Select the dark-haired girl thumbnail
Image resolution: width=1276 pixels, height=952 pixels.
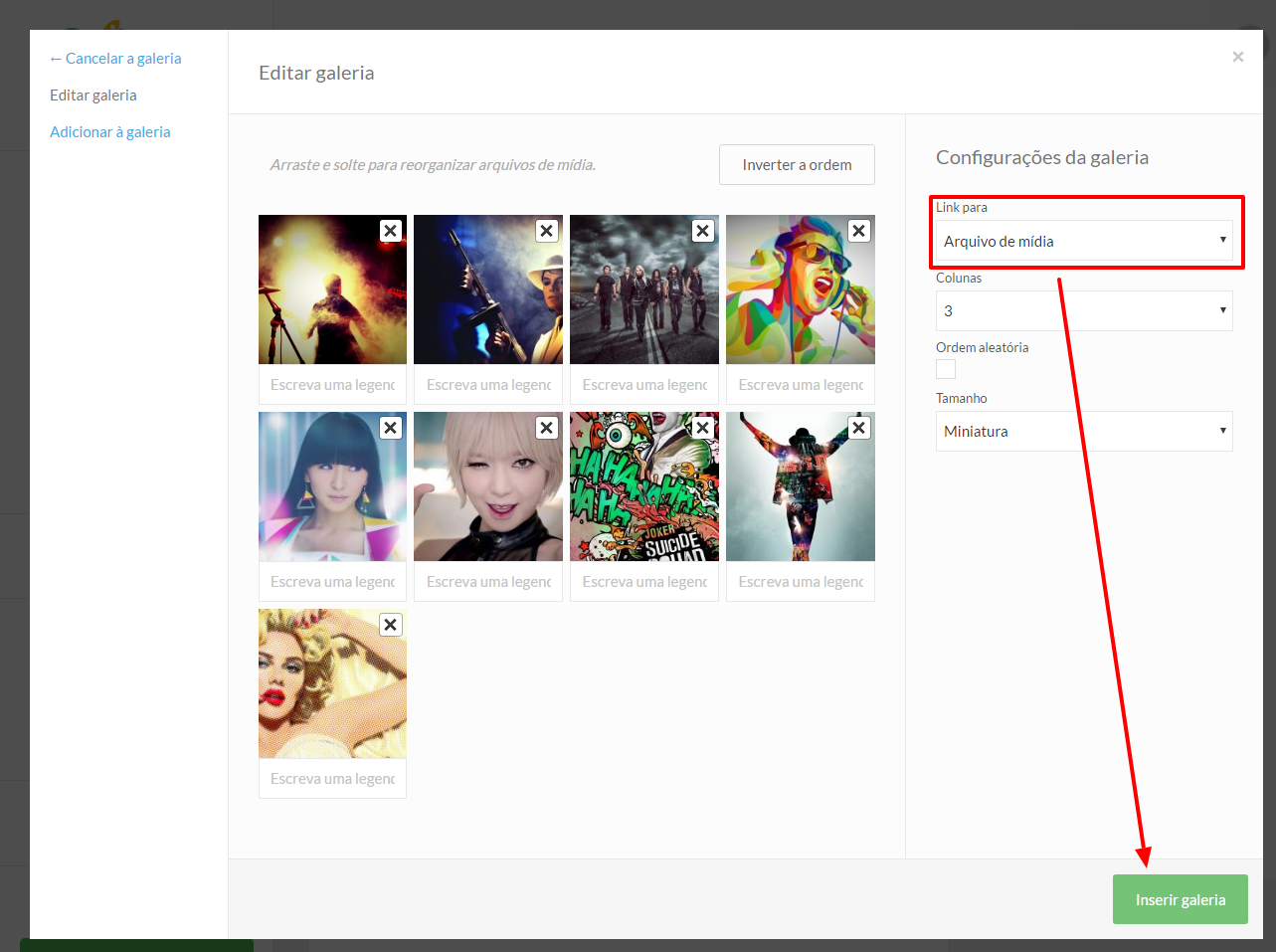[332, 486]
